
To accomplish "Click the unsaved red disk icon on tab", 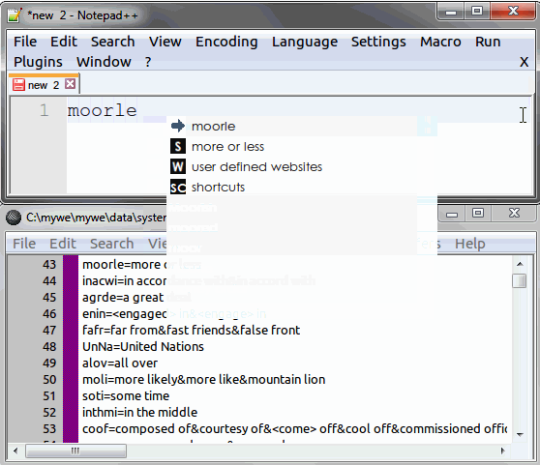I will [19, 85].
